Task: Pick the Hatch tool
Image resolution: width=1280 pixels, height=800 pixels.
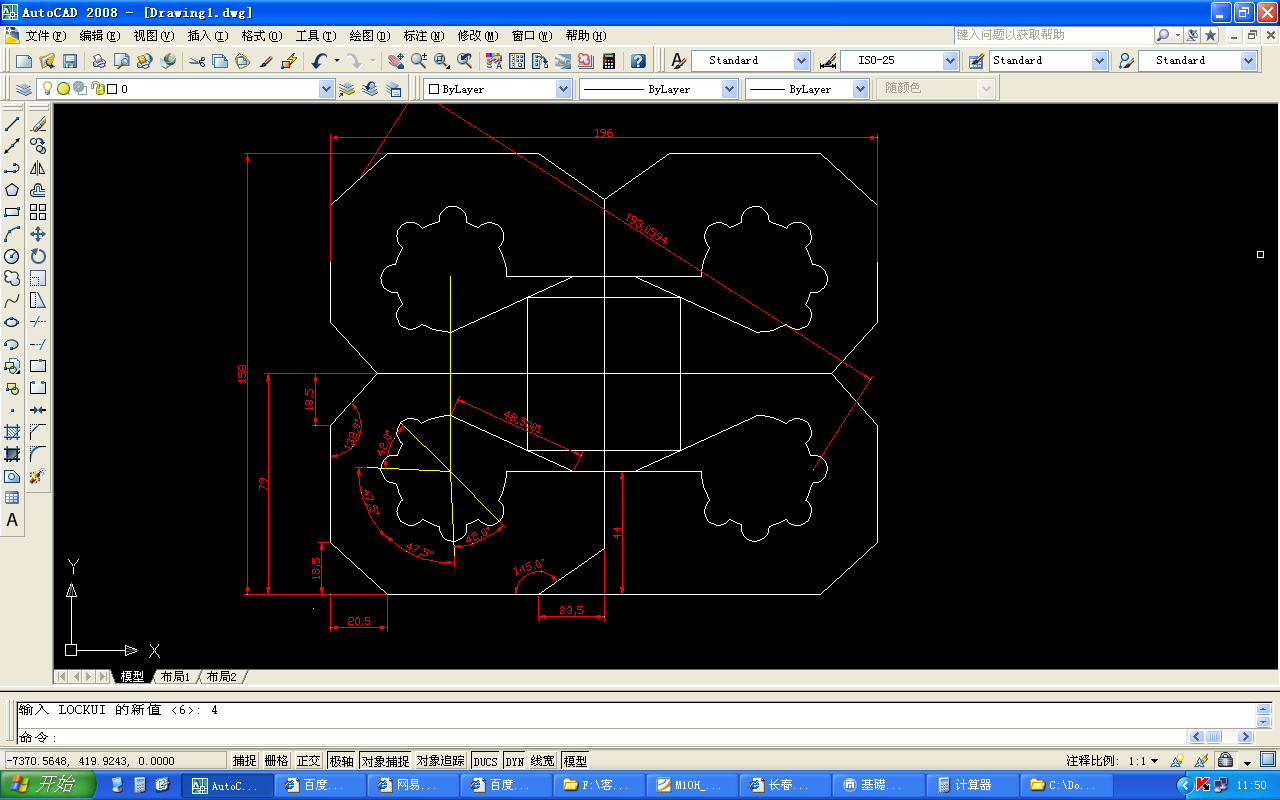Action: click(x=12, y=432)
